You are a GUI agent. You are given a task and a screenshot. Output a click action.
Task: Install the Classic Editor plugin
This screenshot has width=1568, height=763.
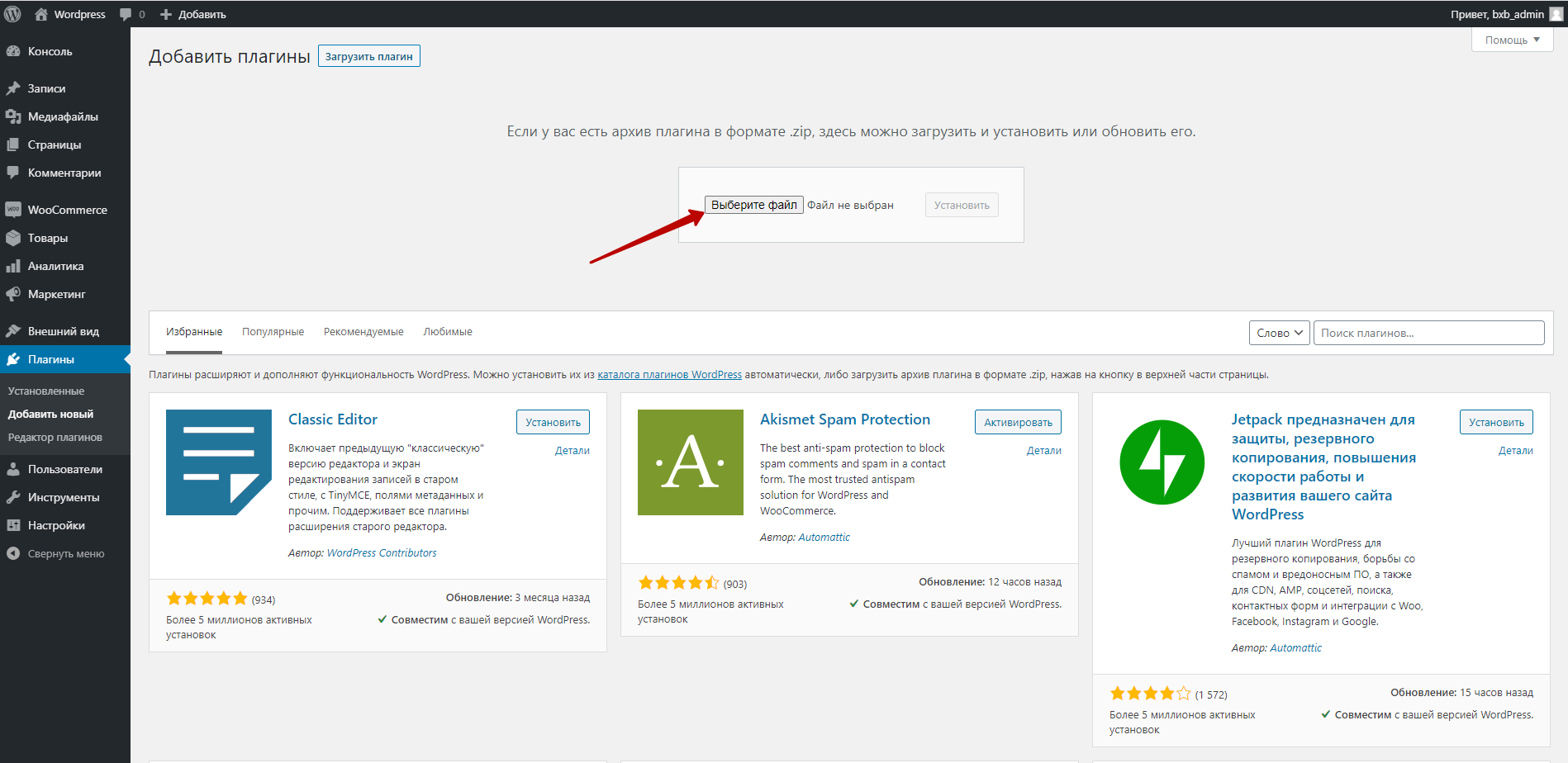[553, 422]
